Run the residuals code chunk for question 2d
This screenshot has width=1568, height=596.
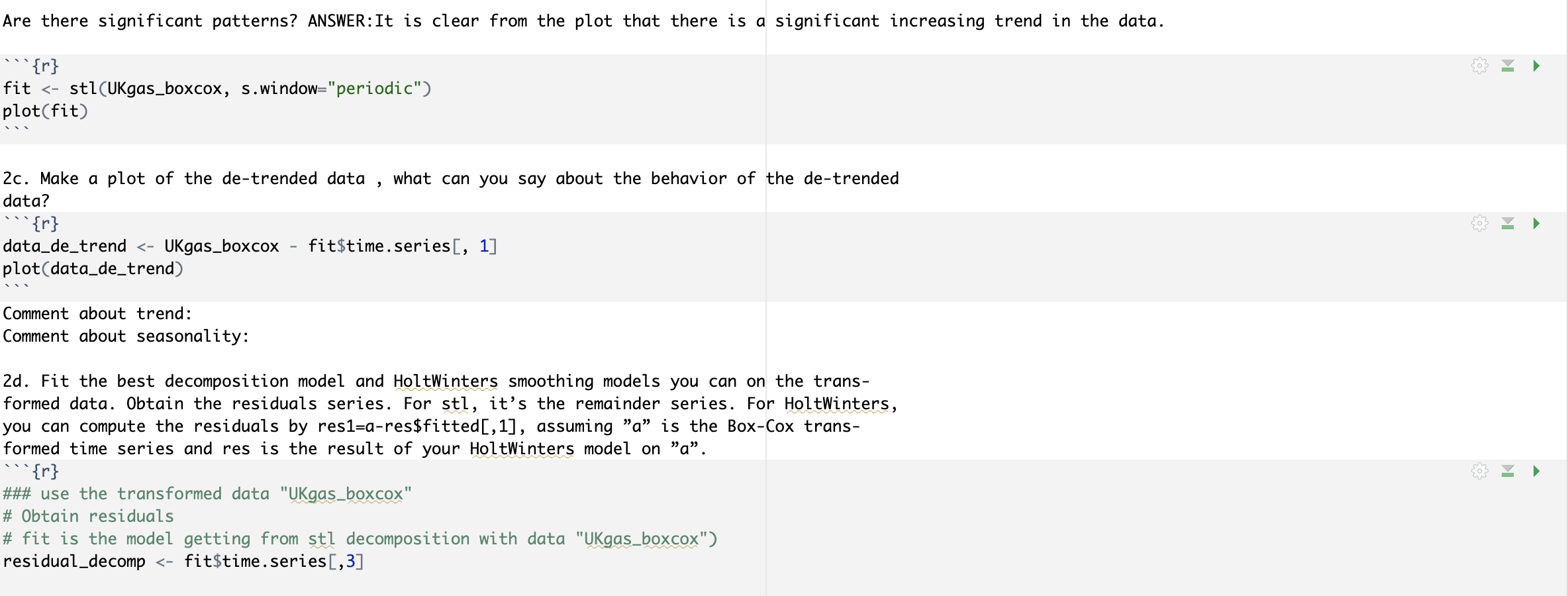[x=1537, y=472]
